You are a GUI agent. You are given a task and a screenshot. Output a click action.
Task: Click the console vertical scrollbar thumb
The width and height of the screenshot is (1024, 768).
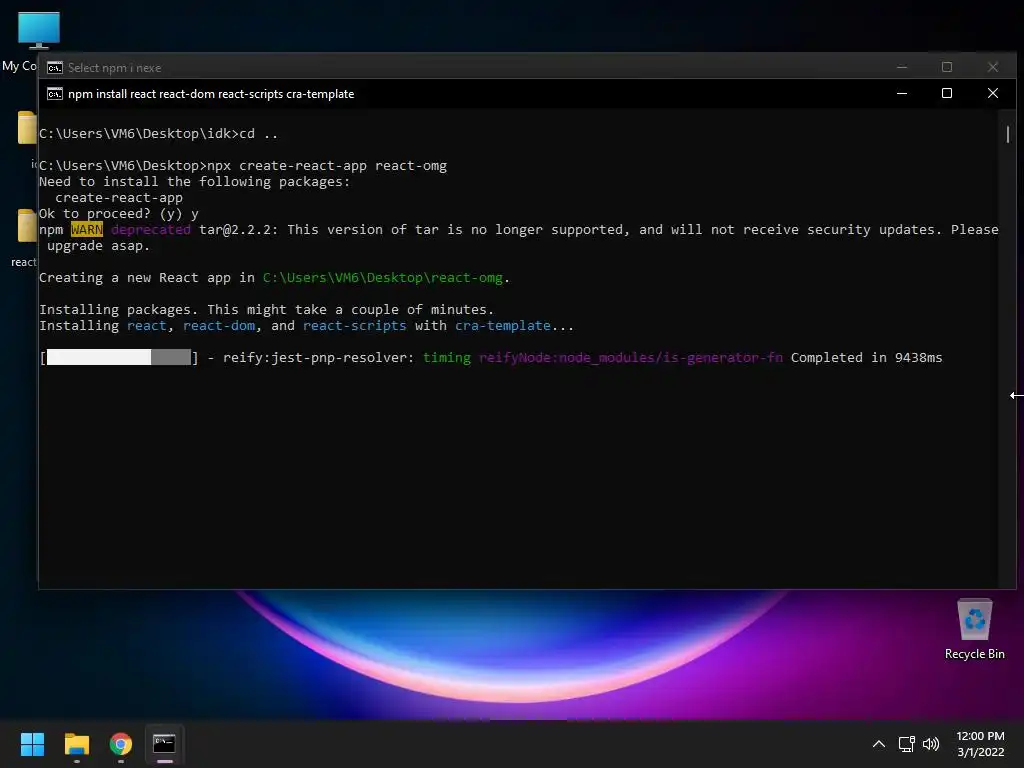pos(1008,135)
